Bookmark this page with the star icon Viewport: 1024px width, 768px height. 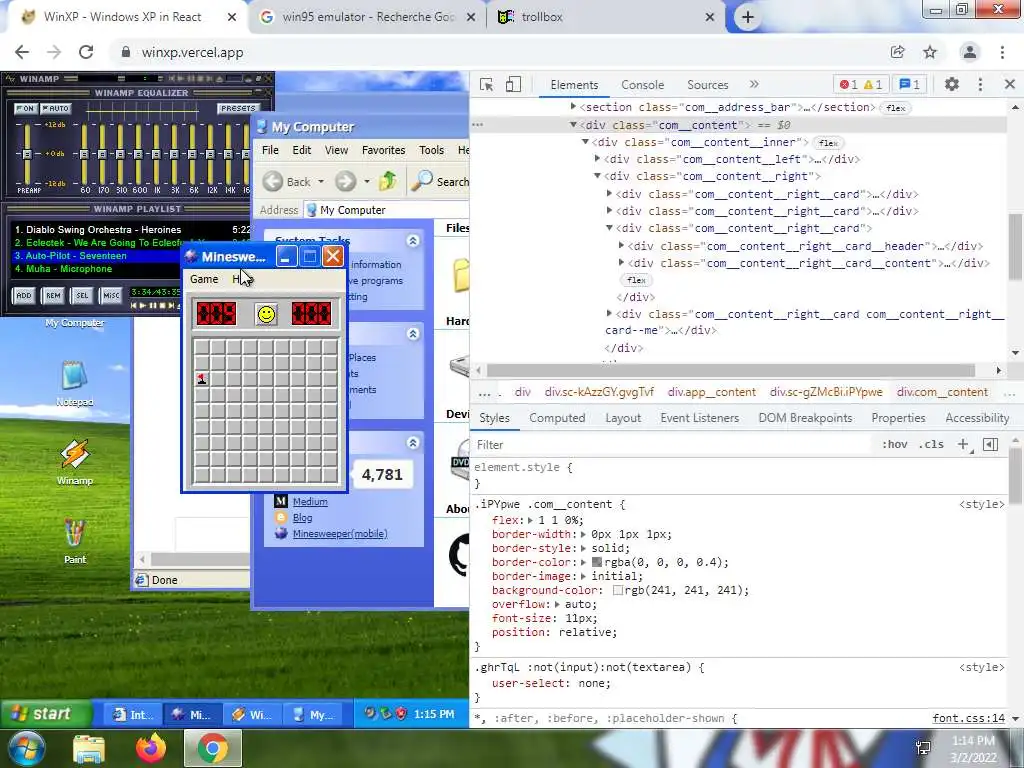point(930,52)
